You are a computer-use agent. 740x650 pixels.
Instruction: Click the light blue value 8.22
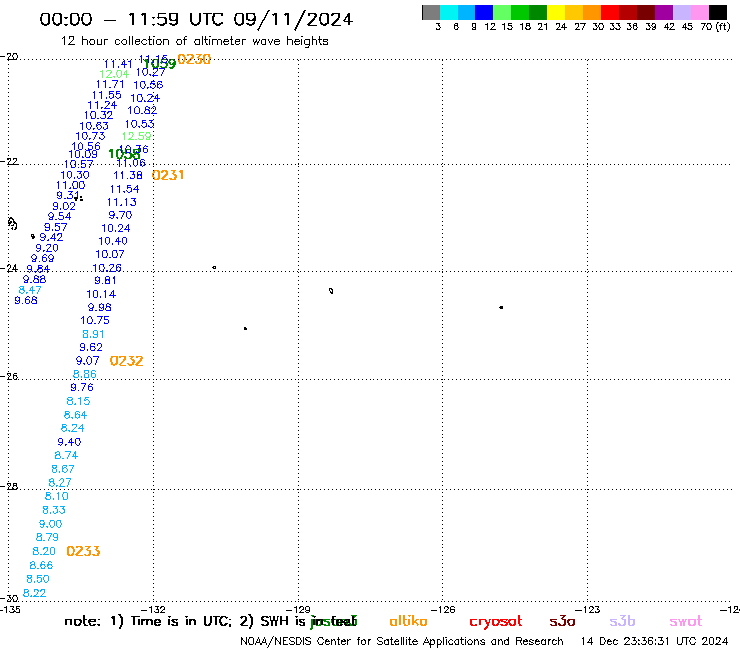34,593
